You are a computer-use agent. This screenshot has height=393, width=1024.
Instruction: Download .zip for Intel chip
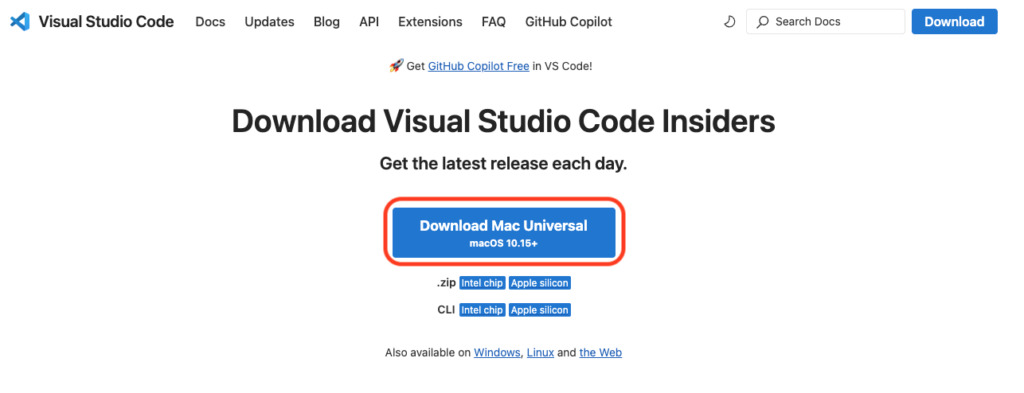point(482,283)
